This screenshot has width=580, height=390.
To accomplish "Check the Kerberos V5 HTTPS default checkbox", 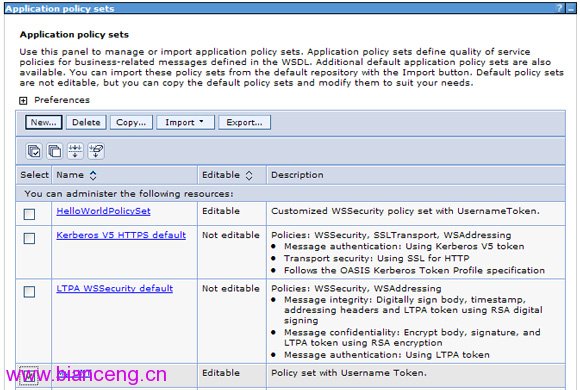I will click(x=29, y=238).
